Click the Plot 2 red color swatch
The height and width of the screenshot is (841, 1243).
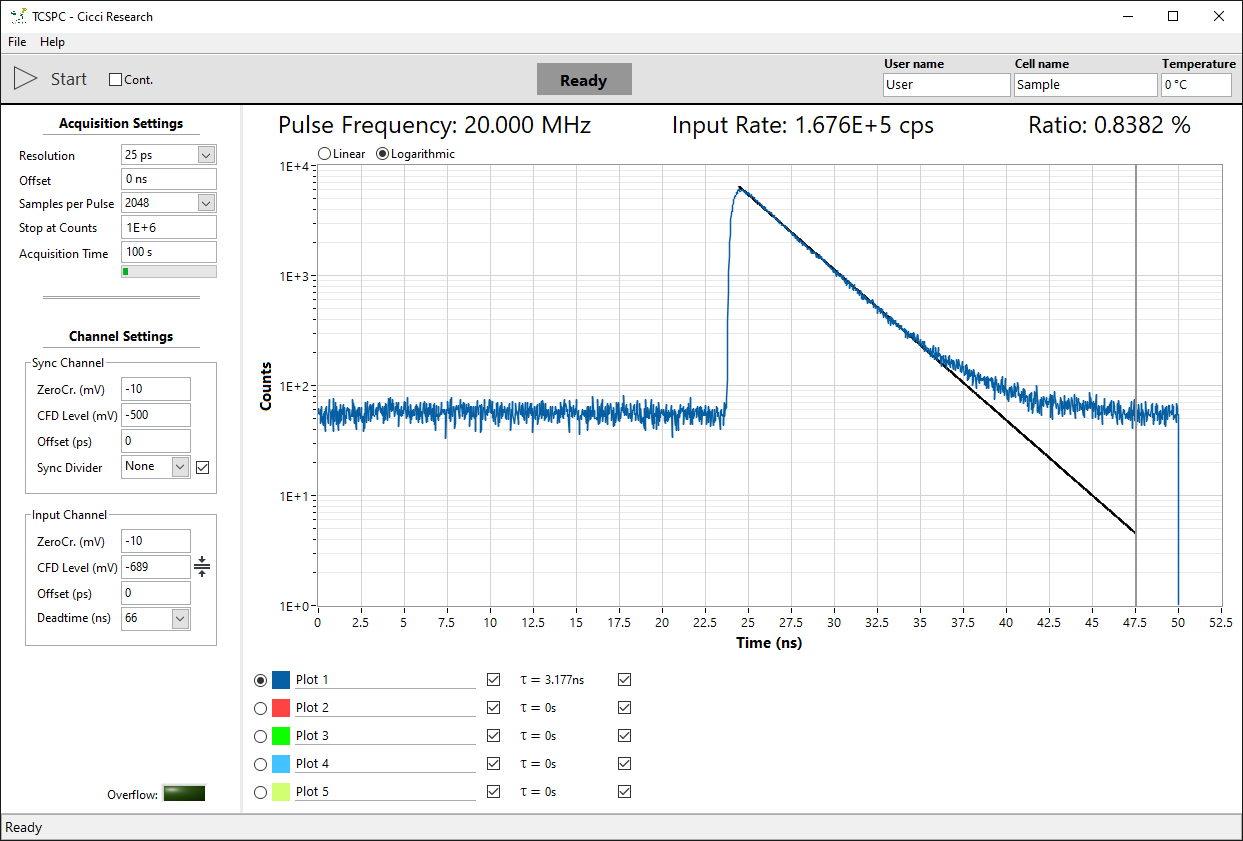click(x=281, y=708)
